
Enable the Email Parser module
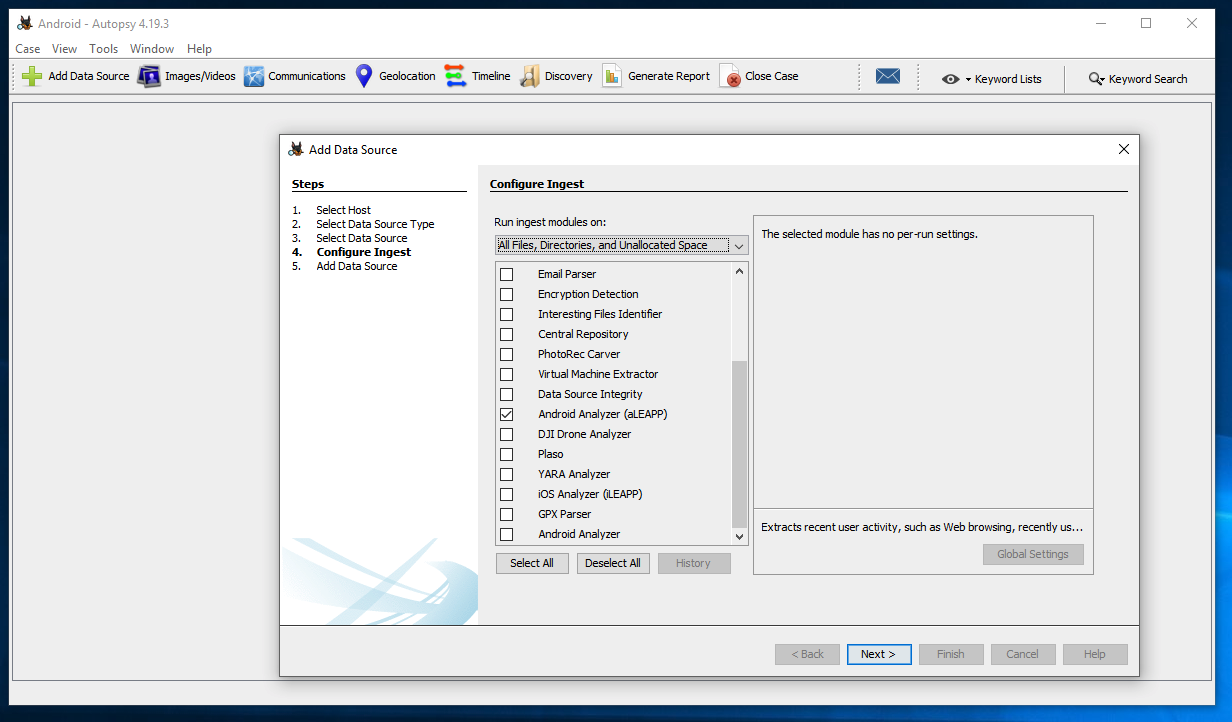coord(506,274)
